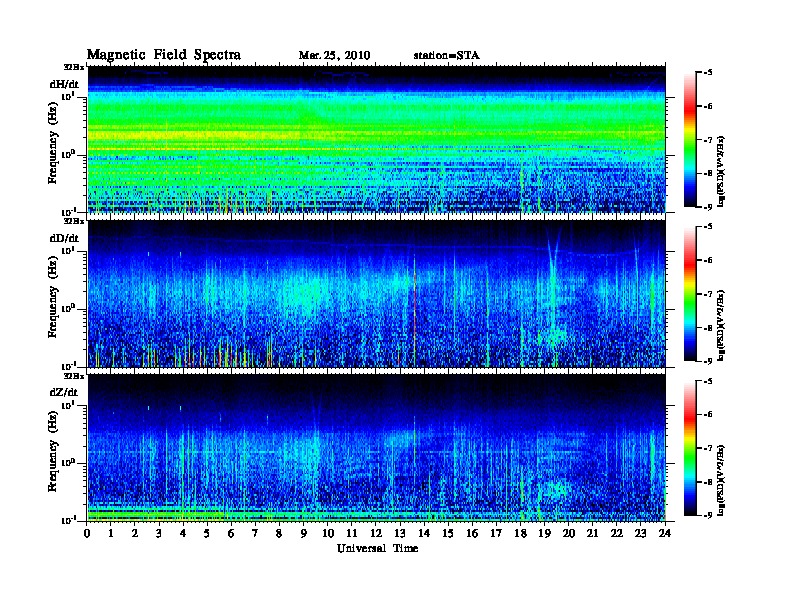
Task: Click hour "6" on the Universal Time axis
Action: point(231,533)
